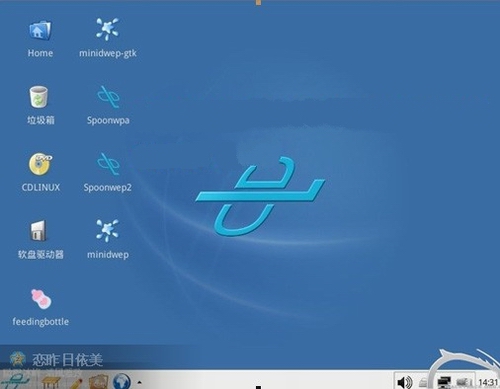
Task: Open the network monitor tray icon
Action: [x=444, y=382]
